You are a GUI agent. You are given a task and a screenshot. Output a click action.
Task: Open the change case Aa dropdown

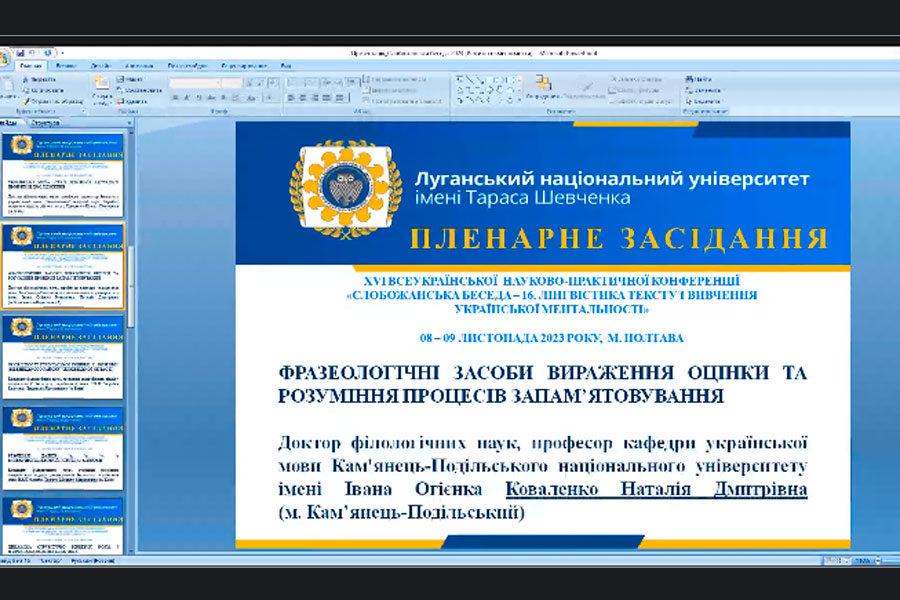tap(251, 98)
